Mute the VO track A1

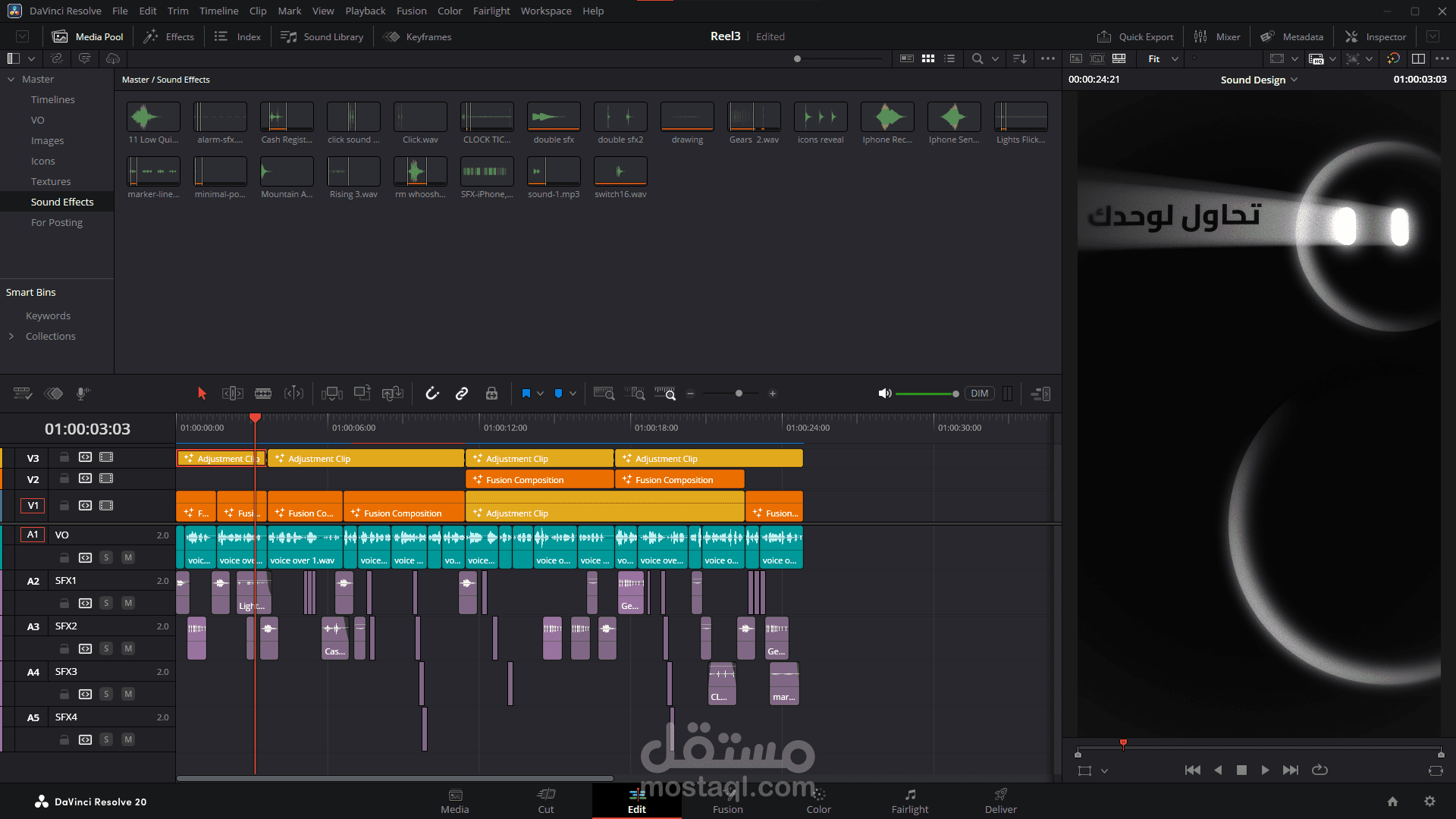coord(128,557)
